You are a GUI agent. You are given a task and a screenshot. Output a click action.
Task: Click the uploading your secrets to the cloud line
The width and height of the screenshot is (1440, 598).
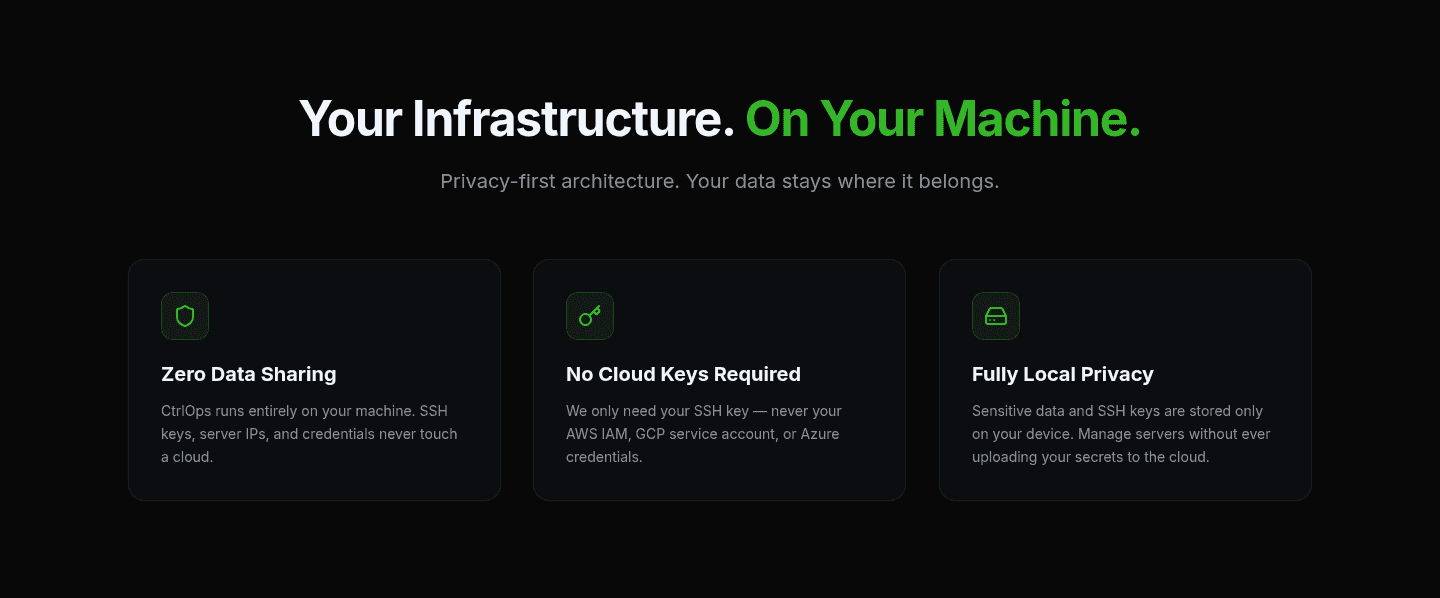pyautogui.click(x=1091, y=457)
